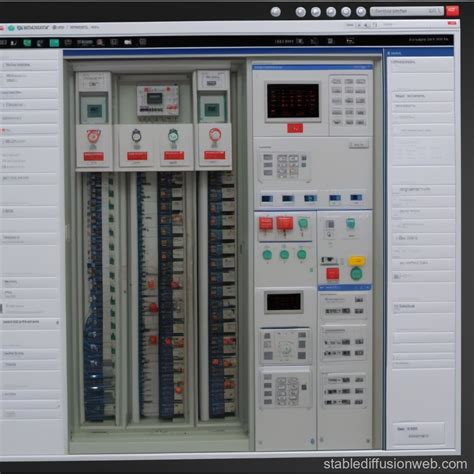Screen dimensions: 474x474
Task: Click the isolated round gray button in top bar
Action: [276, 12]
